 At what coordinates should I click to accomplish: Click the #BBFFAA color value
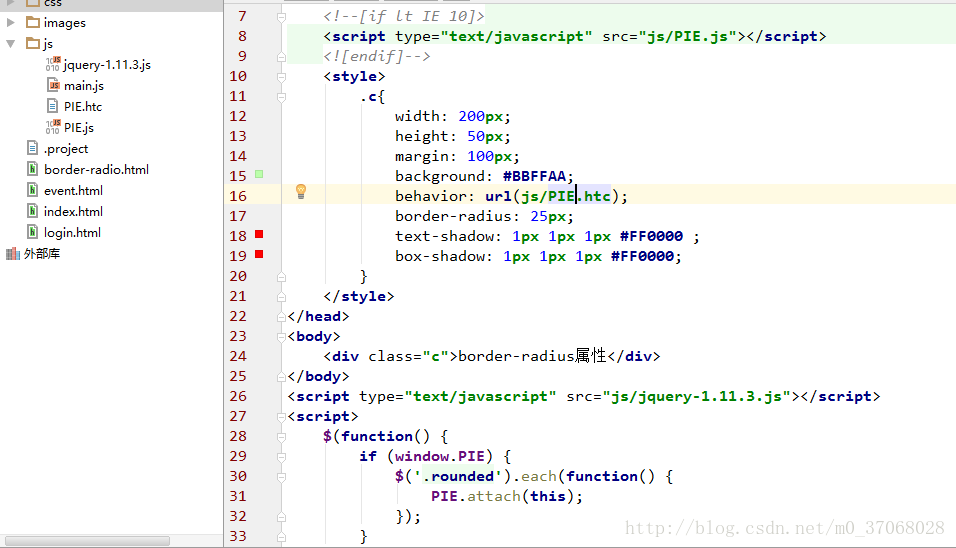coord(534,177)
